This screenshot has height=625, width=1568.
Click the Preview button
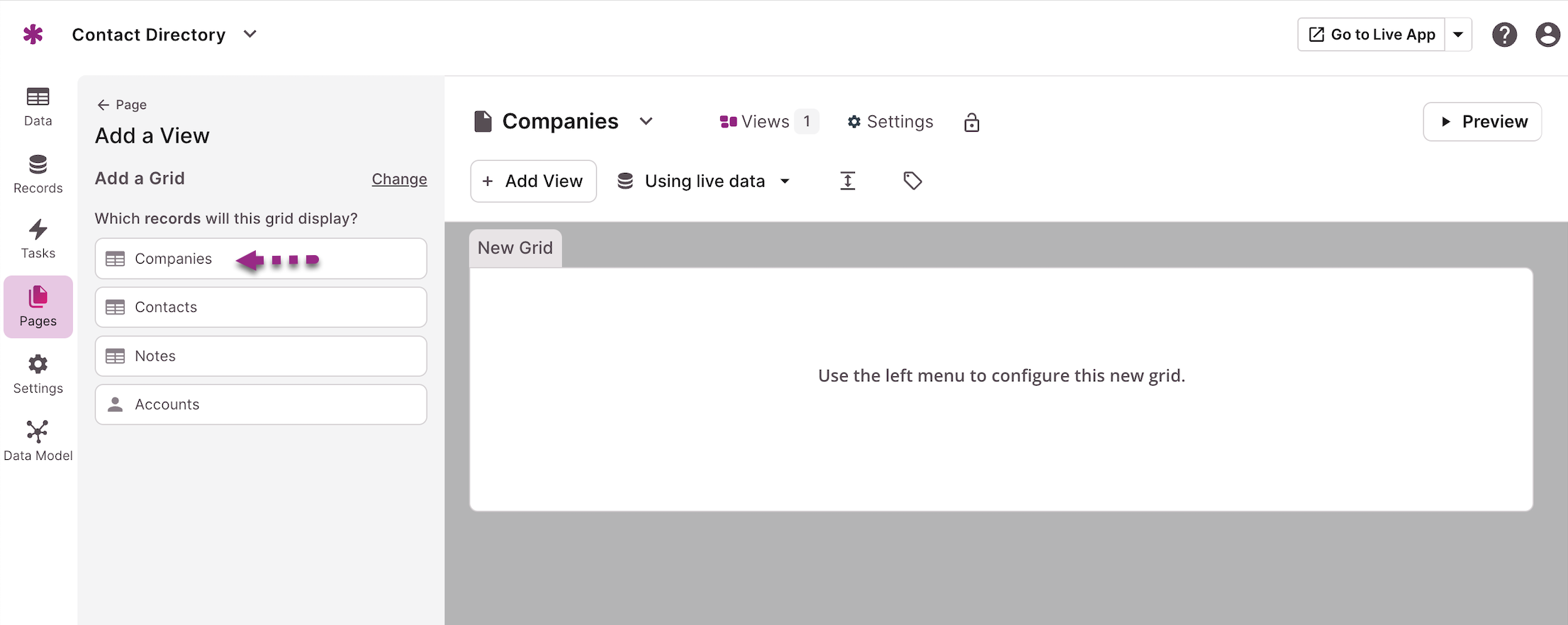click(x=1482, y=122)
